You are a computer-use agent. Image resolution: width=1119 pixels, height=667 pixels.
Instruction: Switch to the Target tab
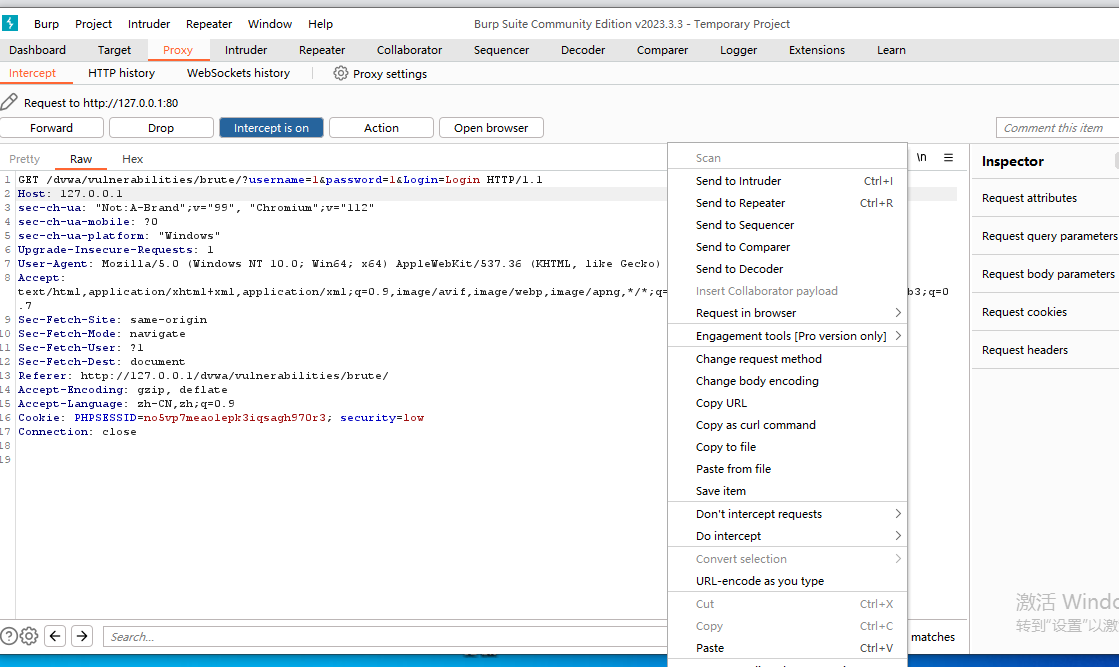click(114, 50)
